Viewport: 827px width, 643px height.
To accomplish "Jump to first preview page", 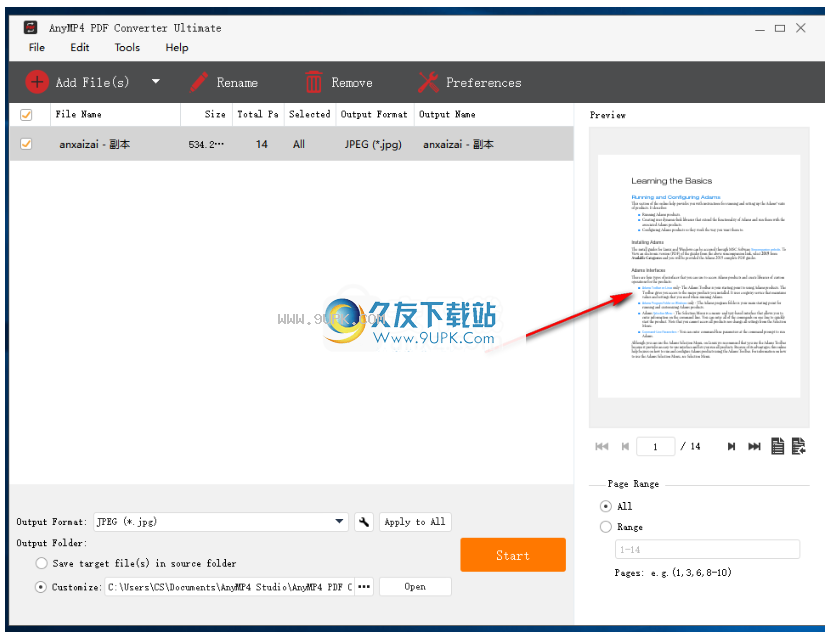I will click(601, 446).
